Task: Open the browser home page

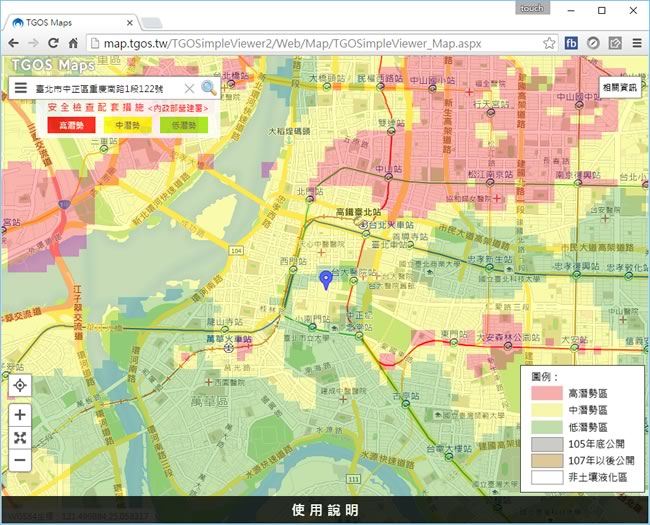Action: click(x=73, y=43)
